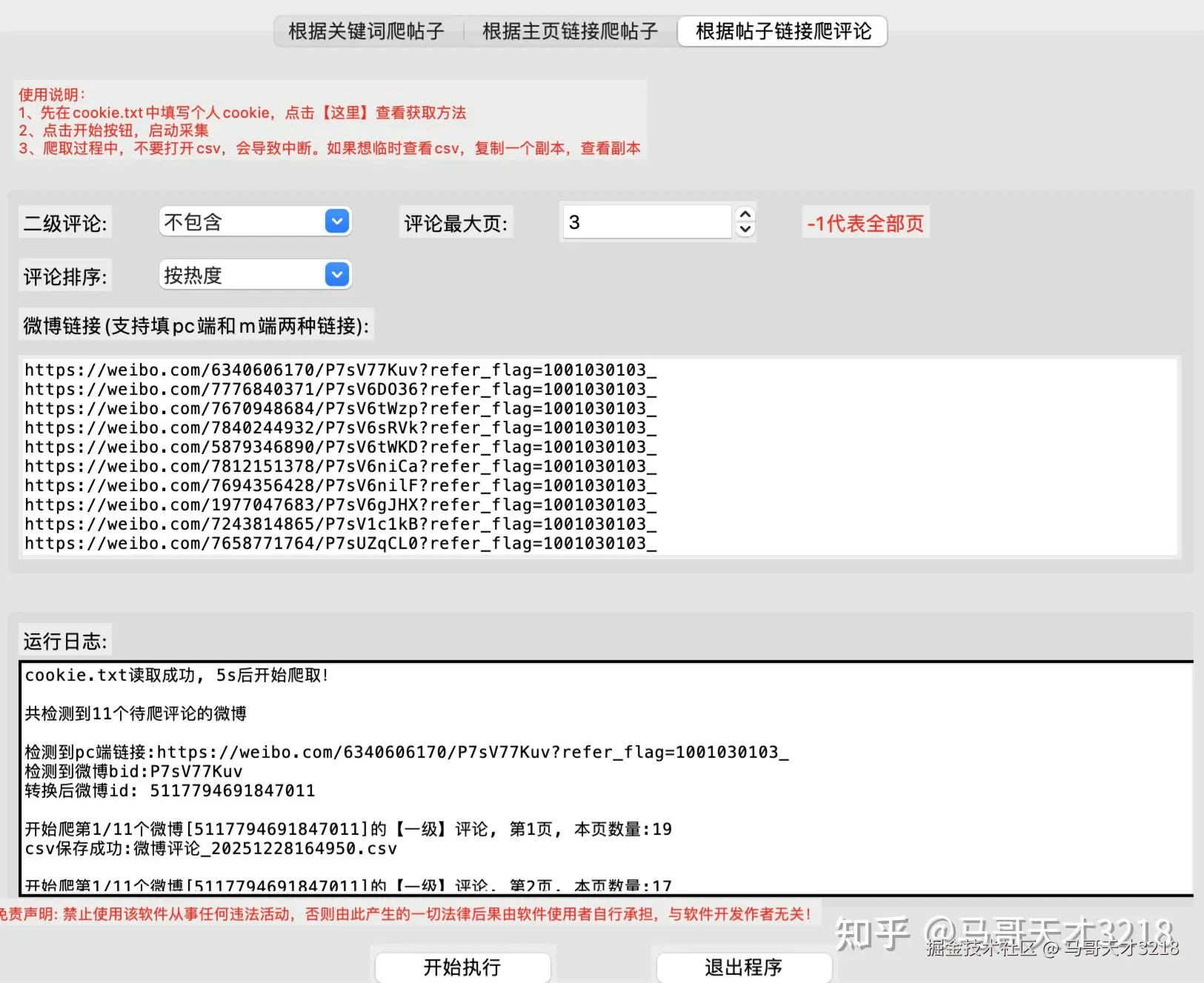Click the link line containing 7658771764/P7sUZqCL0
This screenshot has height=983, width=1204.
tap(340, 543)
